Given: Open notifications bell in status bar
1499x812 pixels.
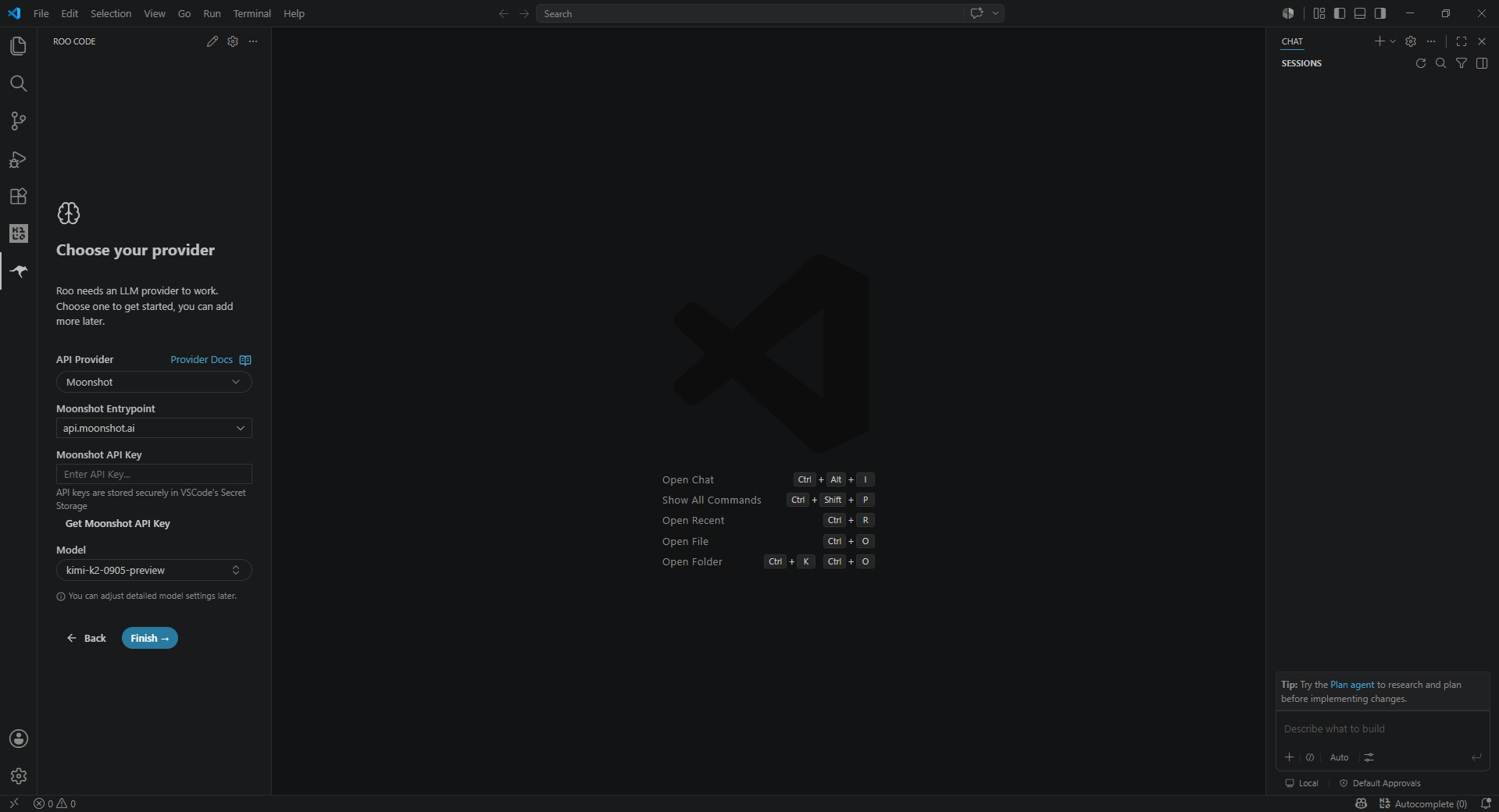Looking at the screenshot, I should pos(1486,803).
